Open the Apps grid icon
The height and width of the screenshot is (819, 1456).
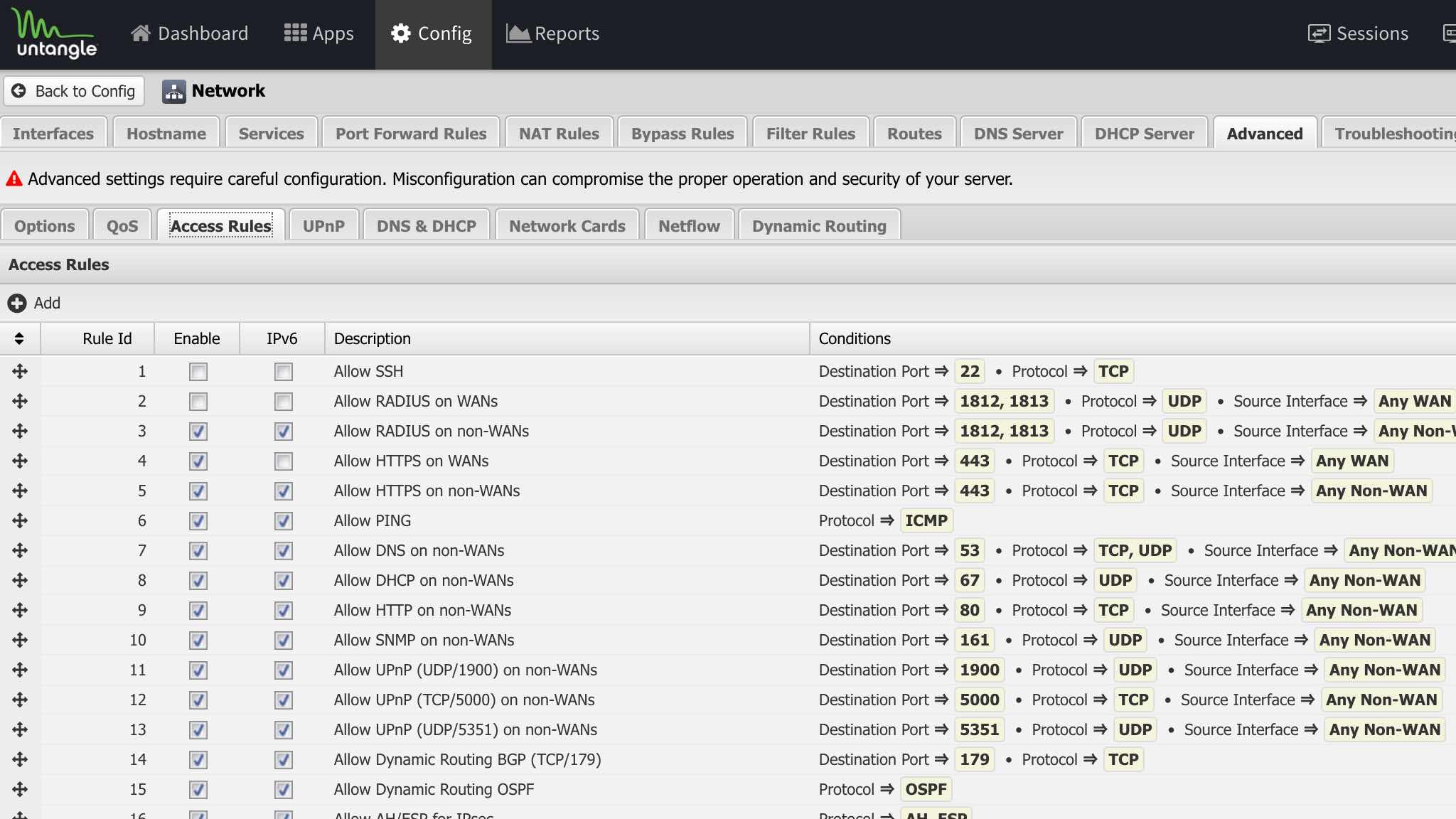pos(295,33)
